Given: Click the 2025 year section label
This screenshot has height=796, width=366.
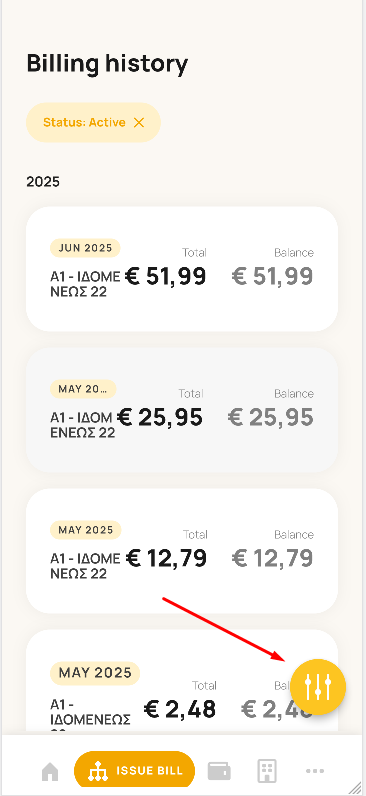Looking at the screenshot, I should coord(43,182).
